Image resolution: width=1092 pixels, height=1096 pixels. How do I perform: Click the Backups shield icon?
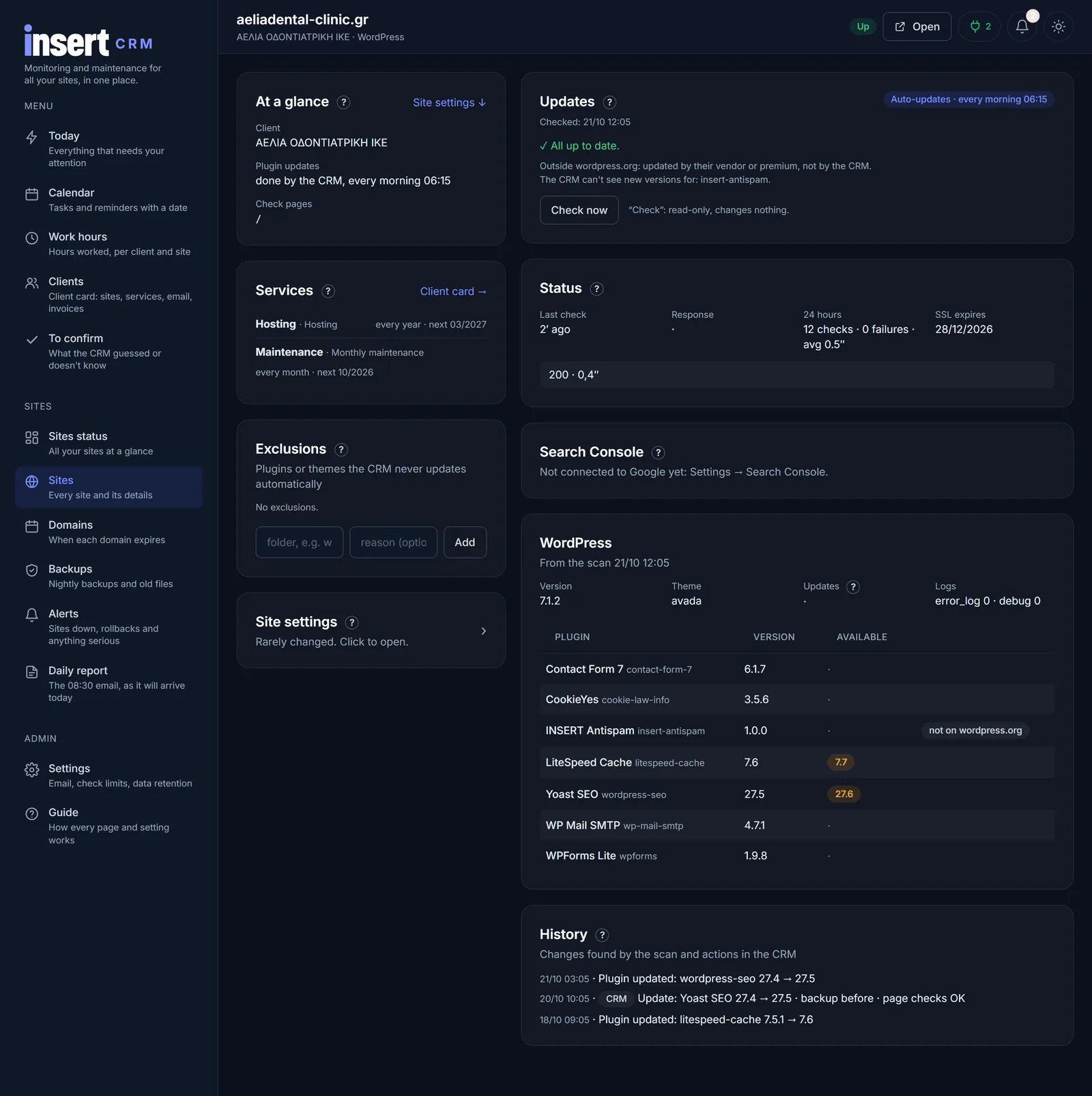(x=31, y=571)
